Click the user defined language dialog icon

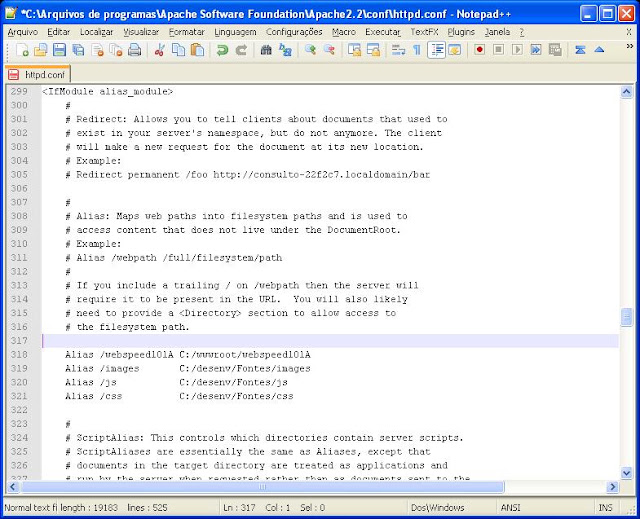[455, 50]
